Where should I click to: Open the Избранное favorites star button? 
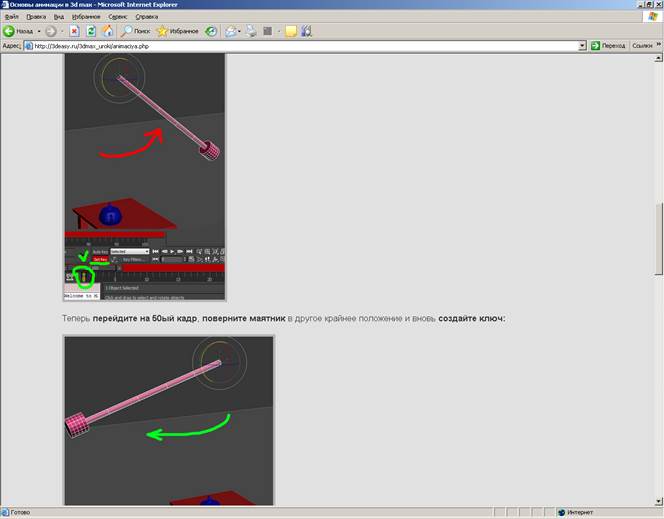(x=178, y=31)
